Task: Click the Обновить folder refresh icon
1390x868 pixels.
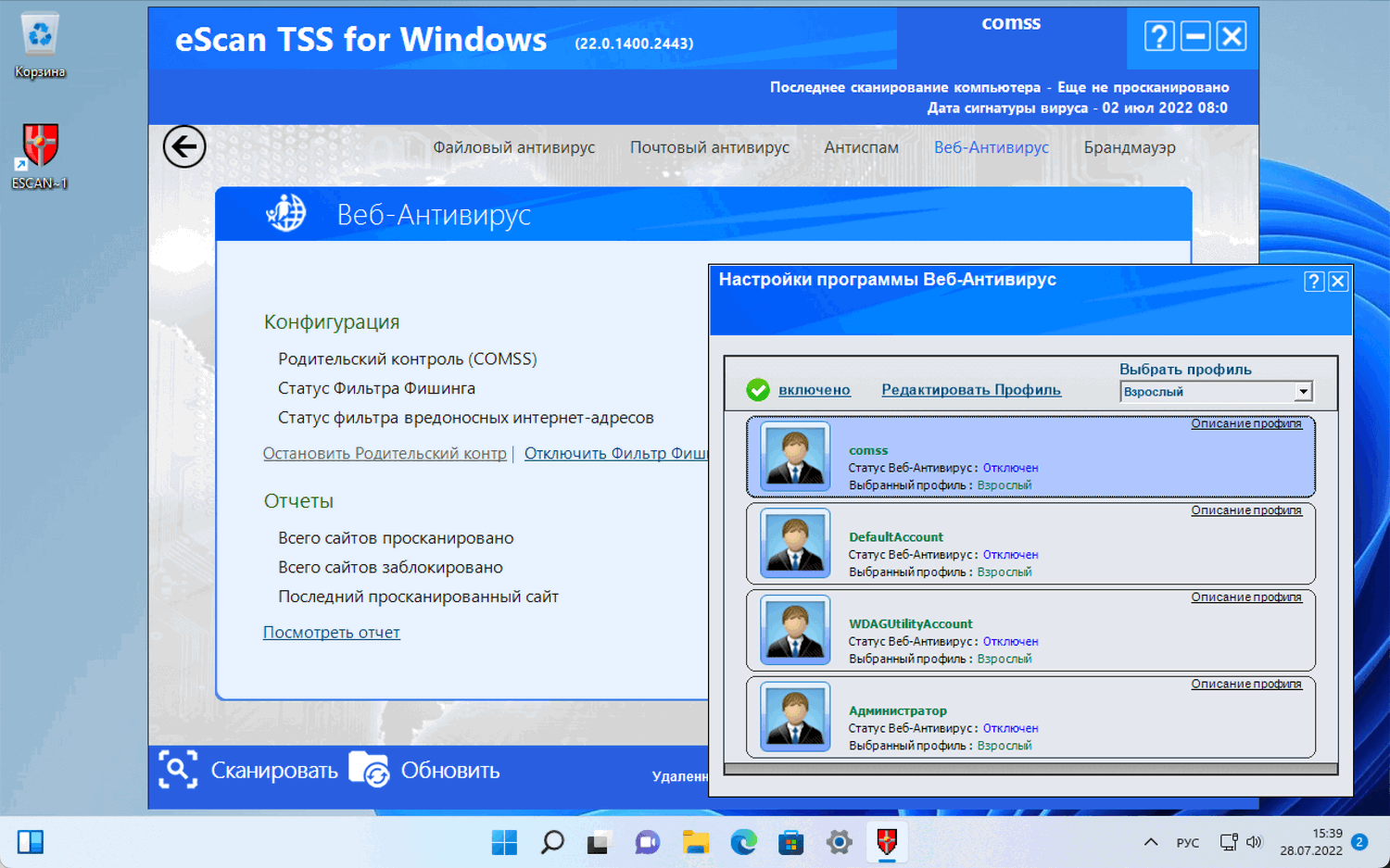Action: 369,770
